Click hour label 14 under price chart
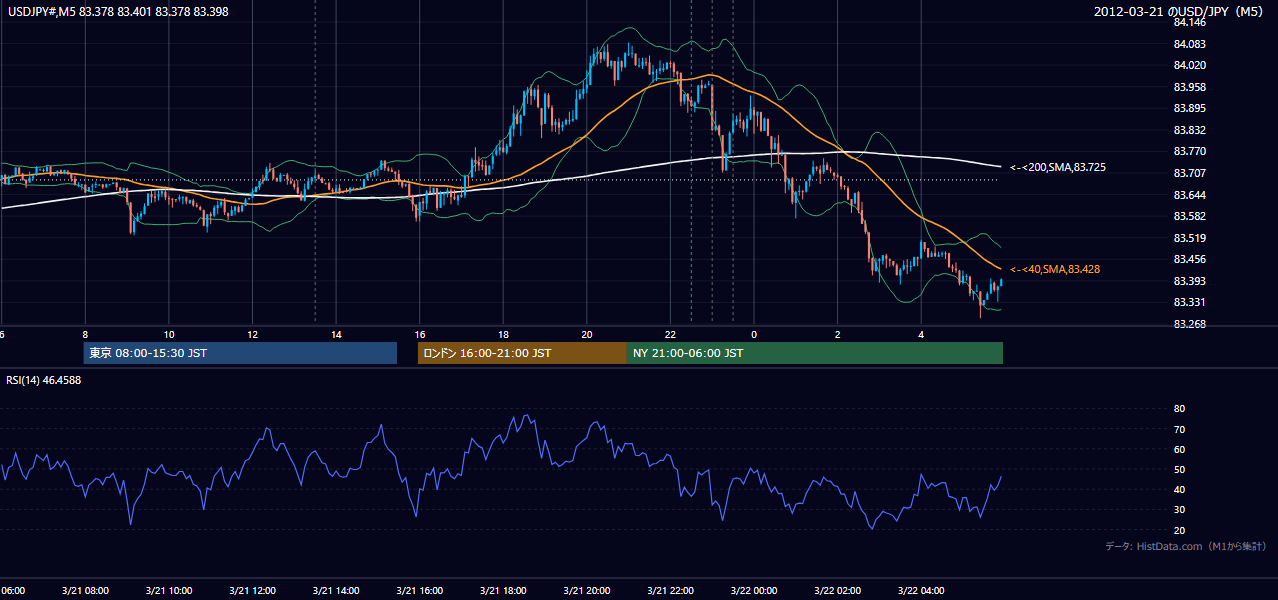This screenshot has height=600, width=1278. point(336,335)
